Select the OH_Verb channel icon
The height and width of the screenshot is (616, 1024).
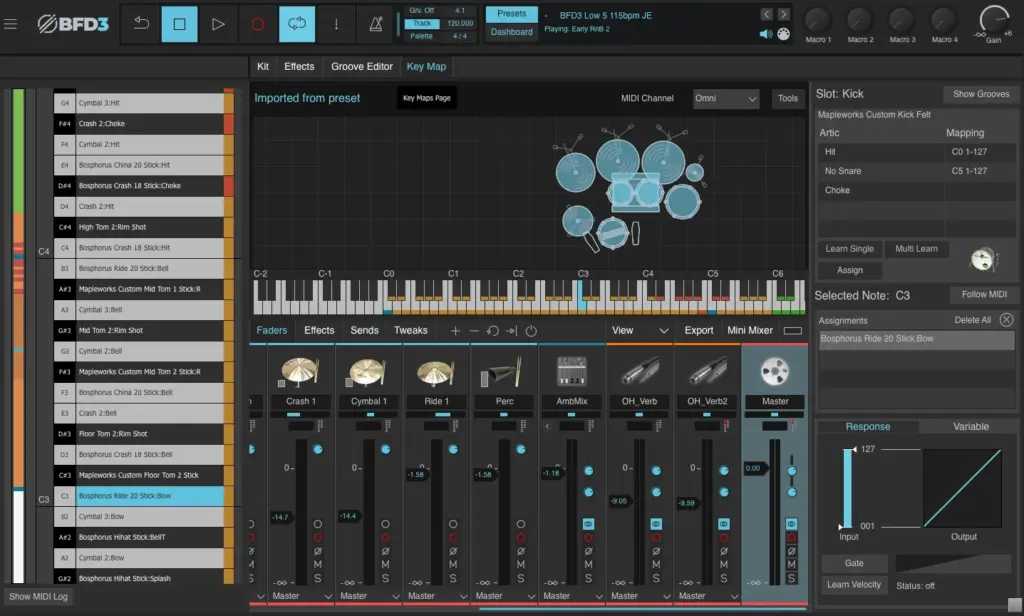click(x=639, y=372)
